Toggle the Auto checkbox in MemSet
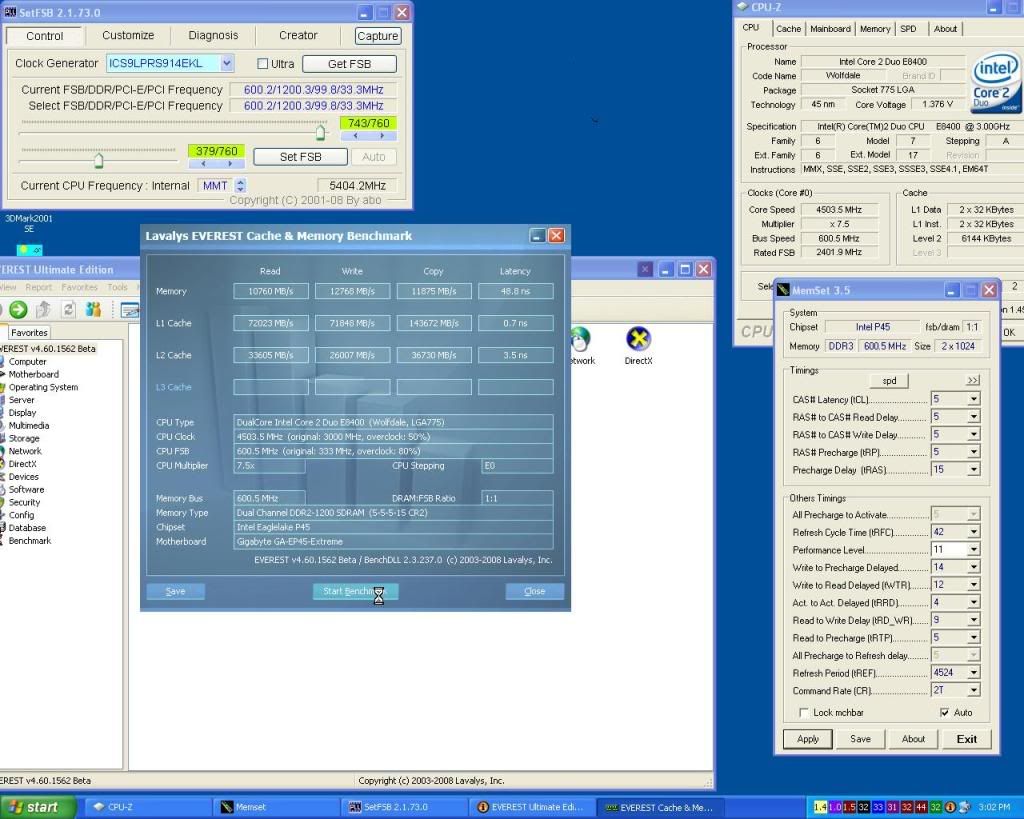Viewport: 1024px width, 819px height. coord(944,713)
